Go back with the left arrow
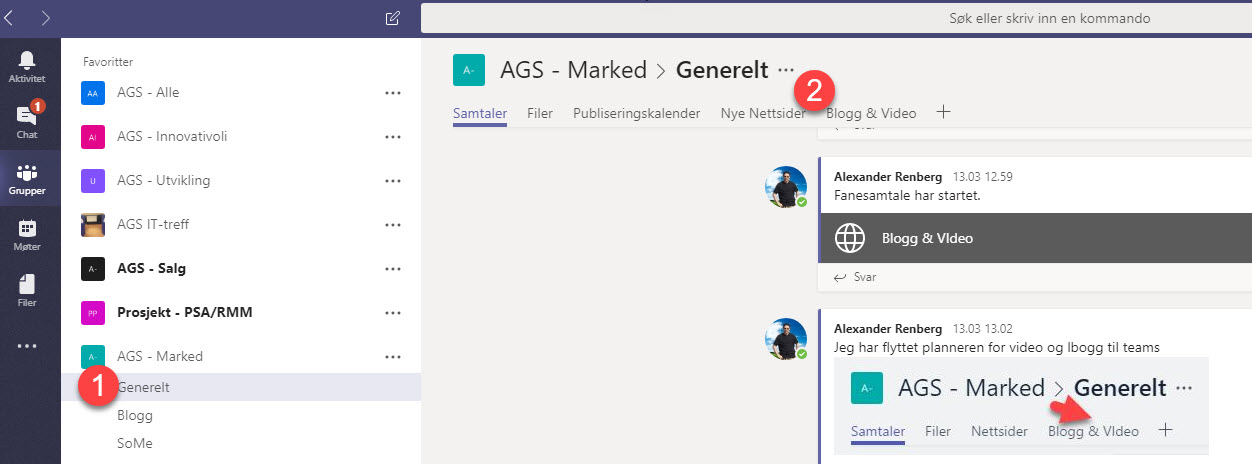Viewport: 1252px width, 464px height. (10, 17)
